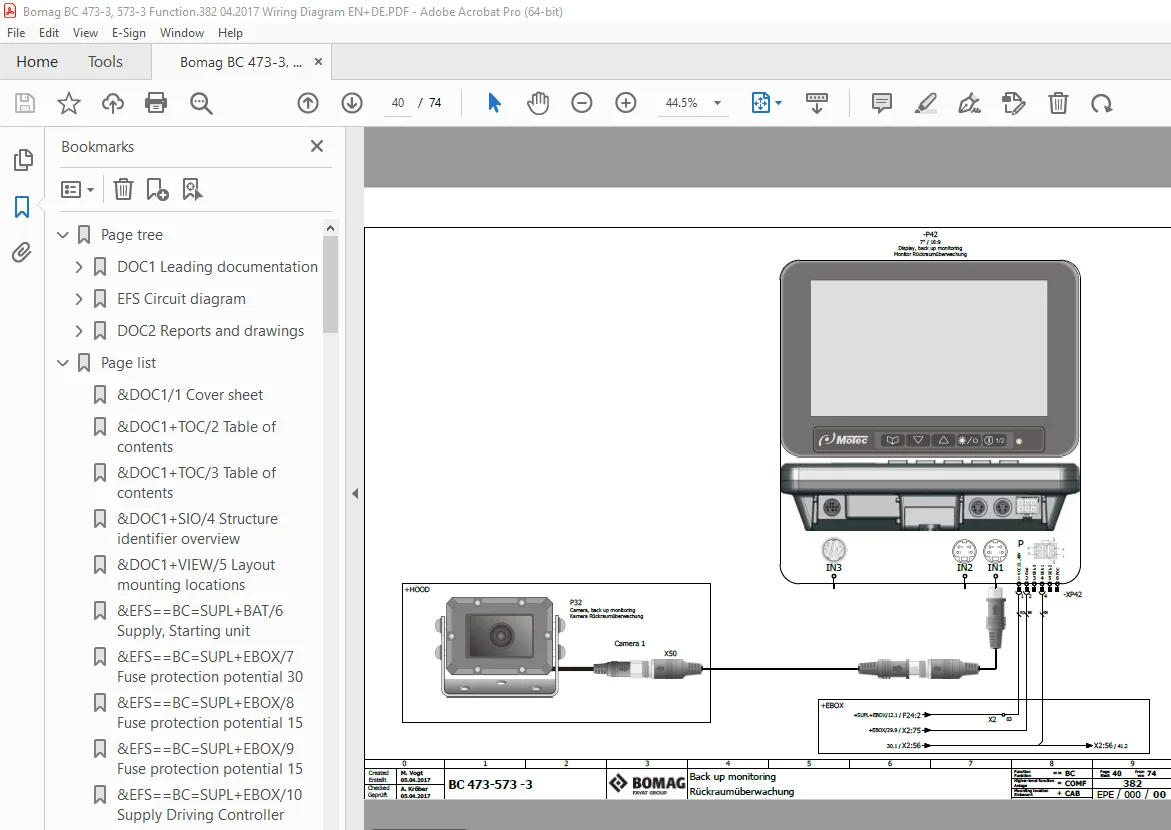Print the document with printer icon
The width and height of the screenshot is (1171, 830).
tap(156, 103)
